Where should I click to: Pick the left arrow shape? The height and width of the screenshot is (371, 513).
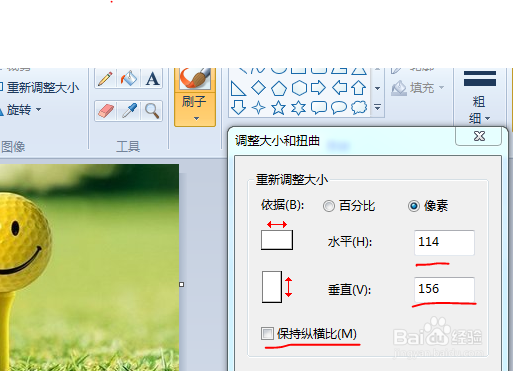point(339,88)
